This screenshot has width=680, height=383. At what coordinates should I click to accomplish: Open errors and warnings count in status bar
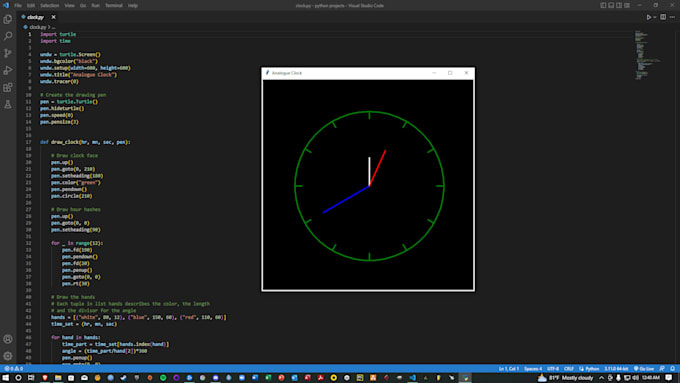pyautogui.click(x=13, y=369)
